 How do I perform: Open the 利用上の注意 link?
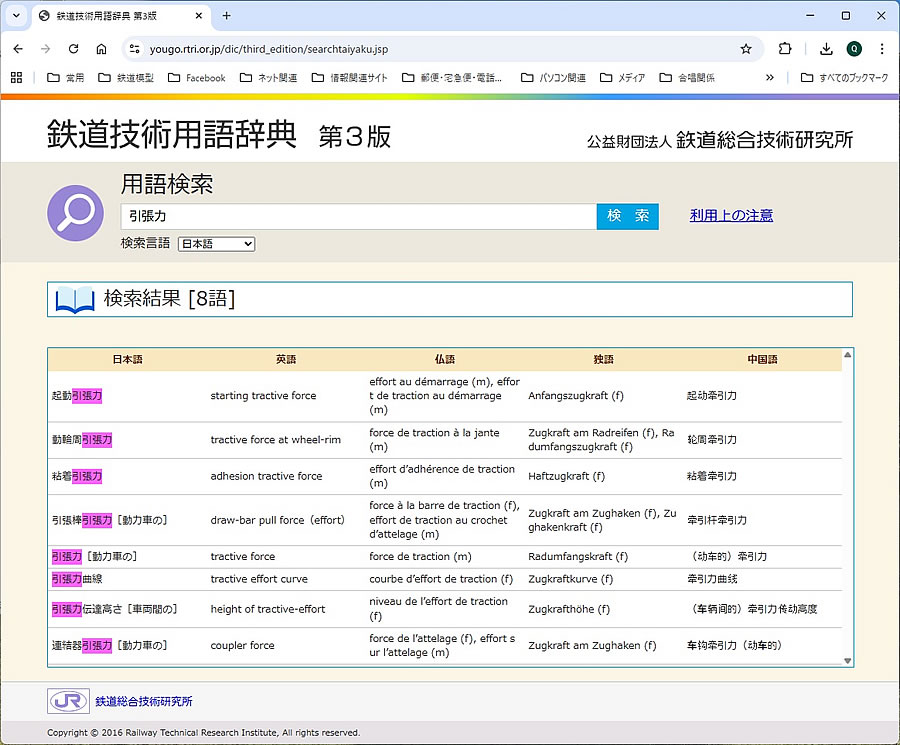[x=731, y=215]
